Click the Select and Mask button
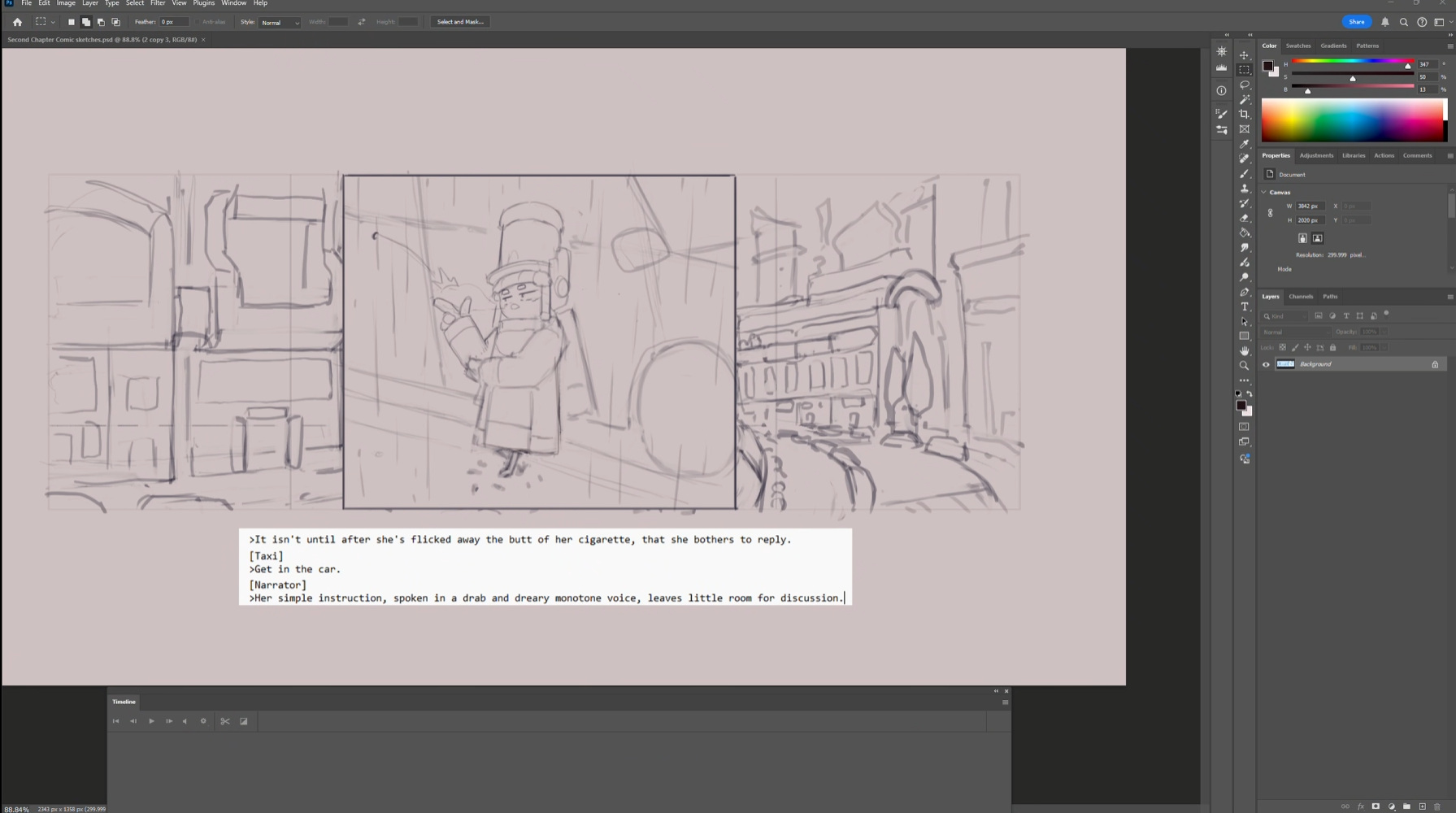 pyautogui.click(x=460, y=22)
